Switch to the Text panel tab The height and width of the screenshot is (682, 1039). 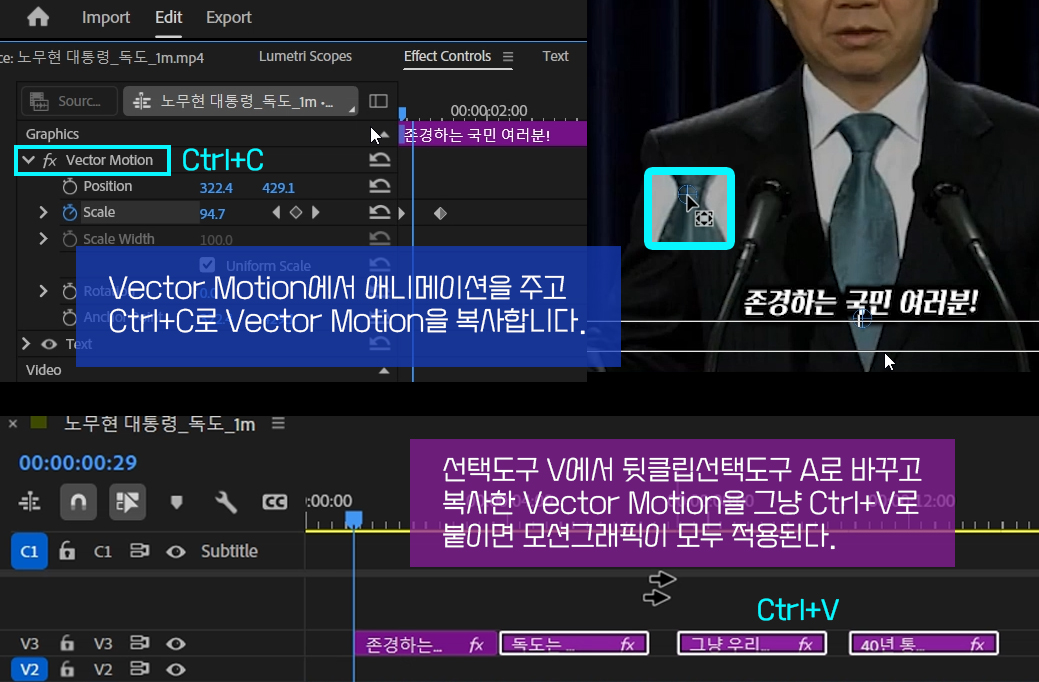click(555, 56)
